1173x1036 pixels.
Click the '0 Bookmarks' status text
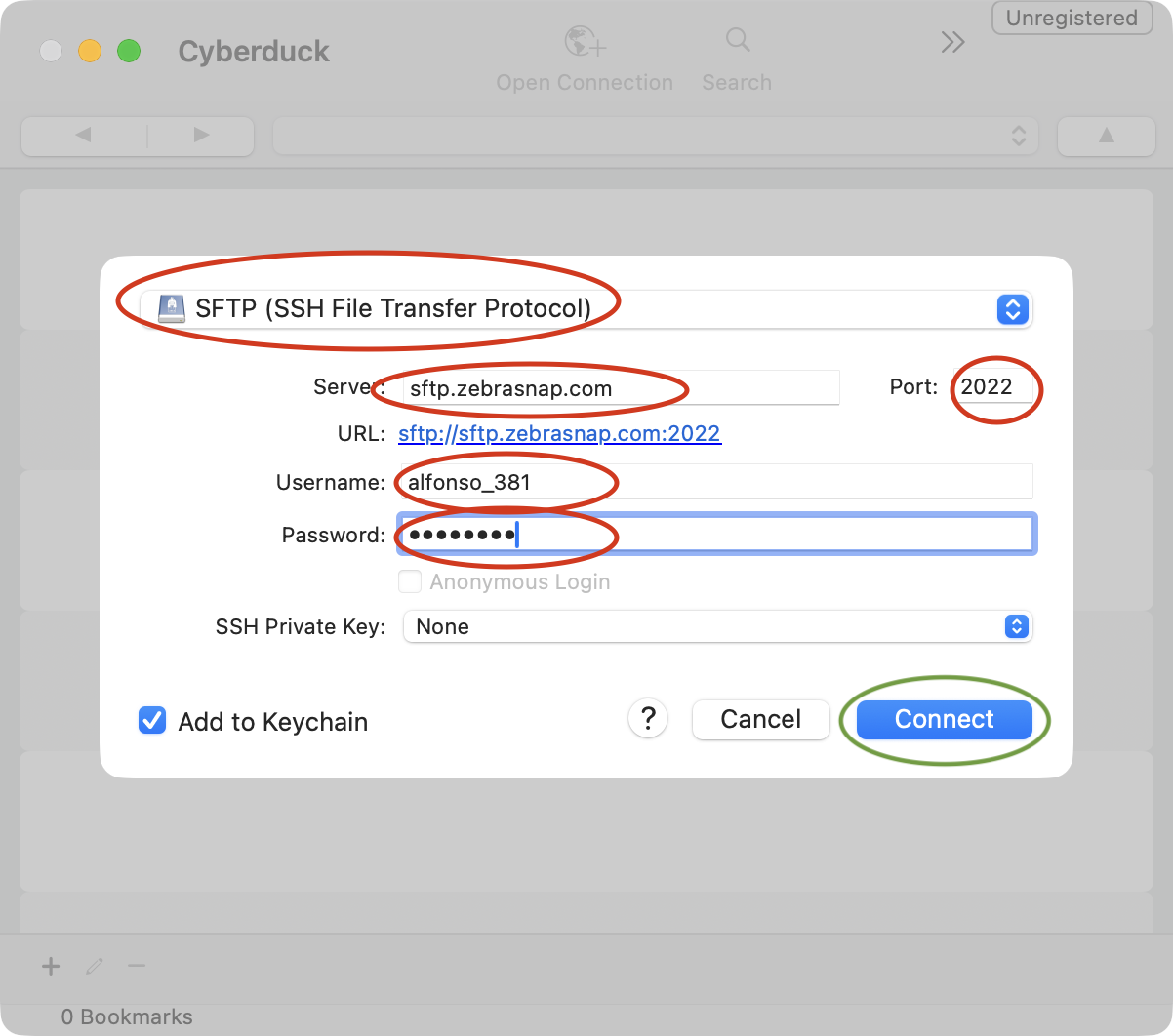click(127, 1016)
